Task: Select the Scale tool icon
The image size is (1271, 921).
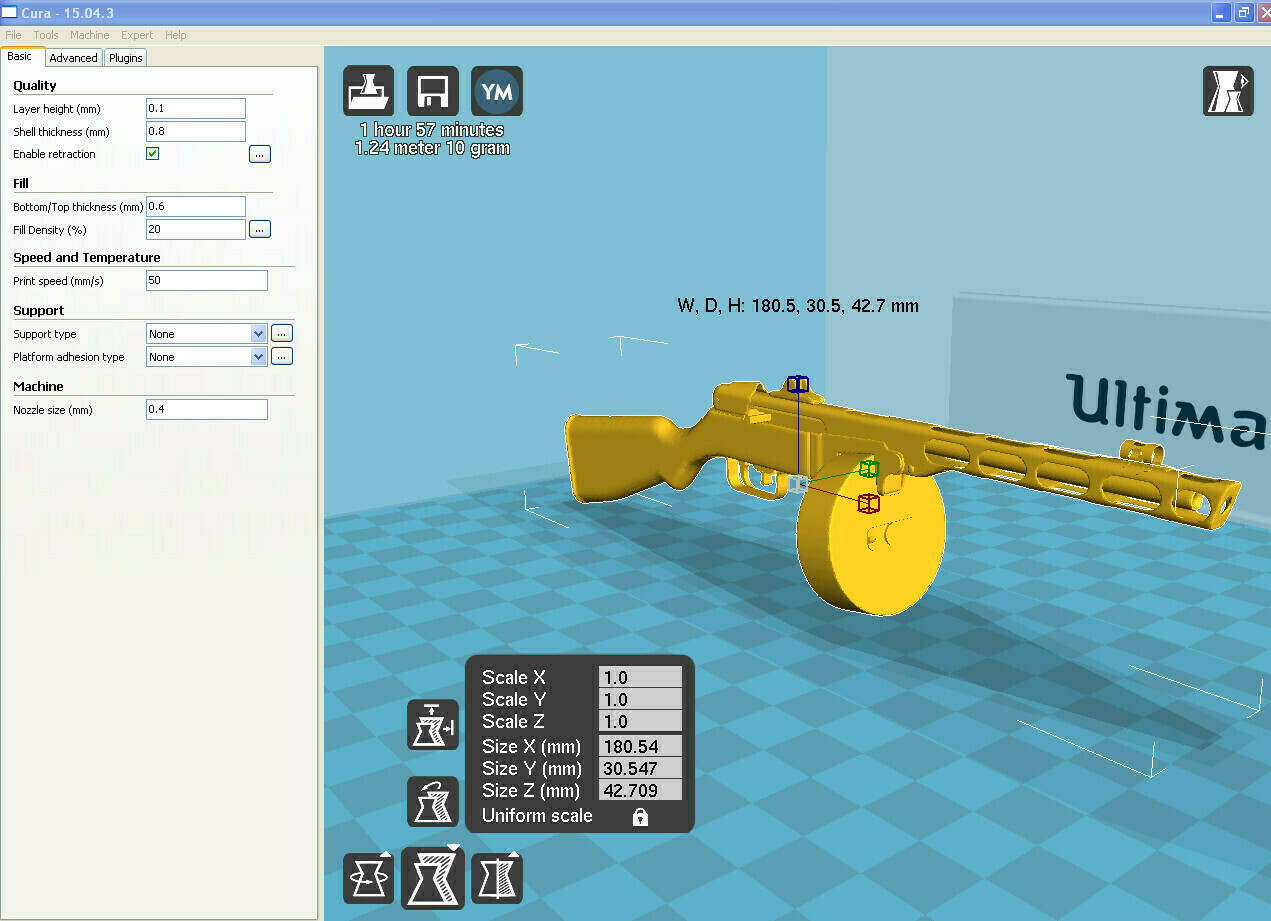Action: (x=432, y=878)
